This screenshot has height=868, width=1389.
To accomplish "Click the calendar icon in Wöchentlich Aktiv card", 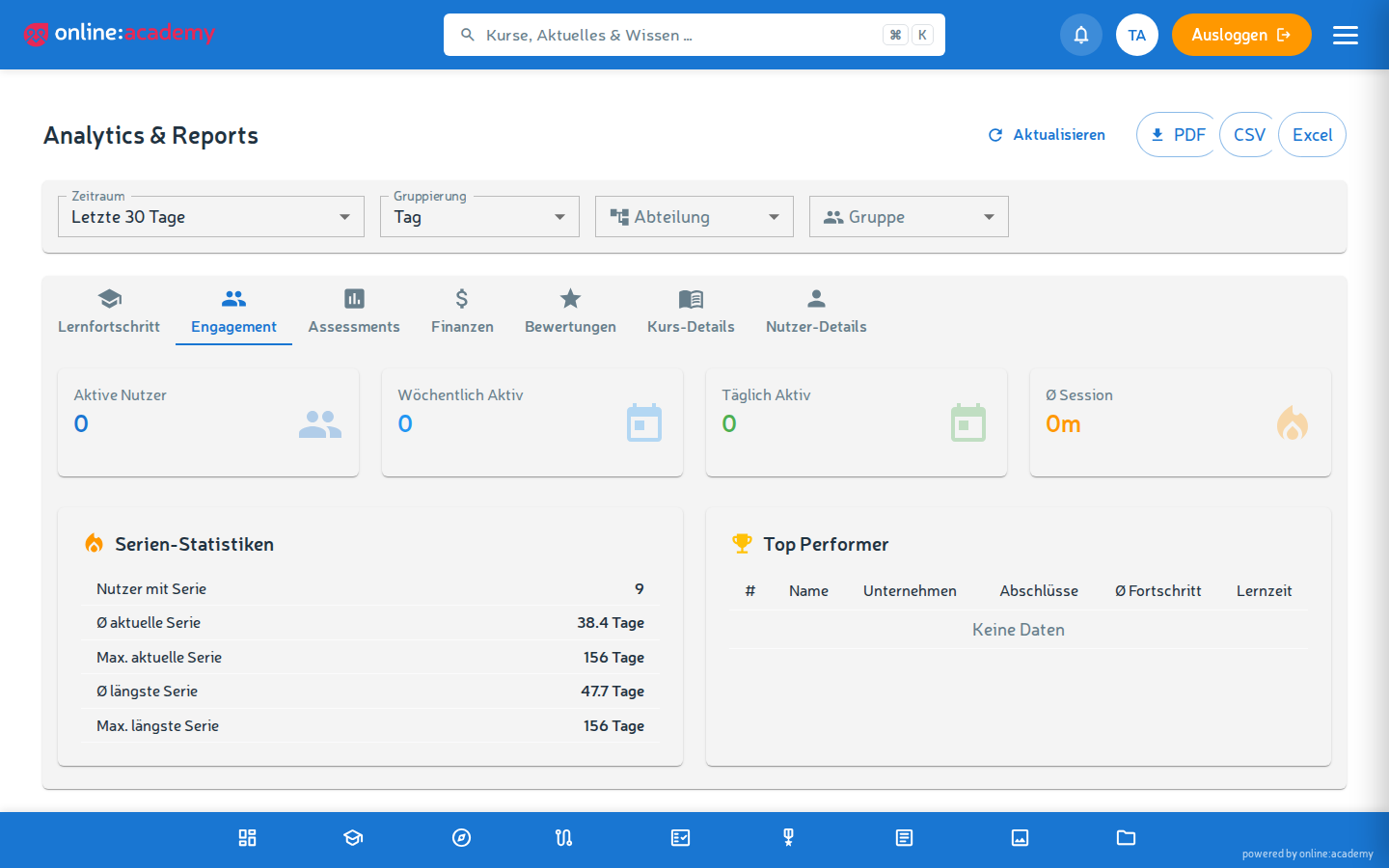I will pos(644,422).
